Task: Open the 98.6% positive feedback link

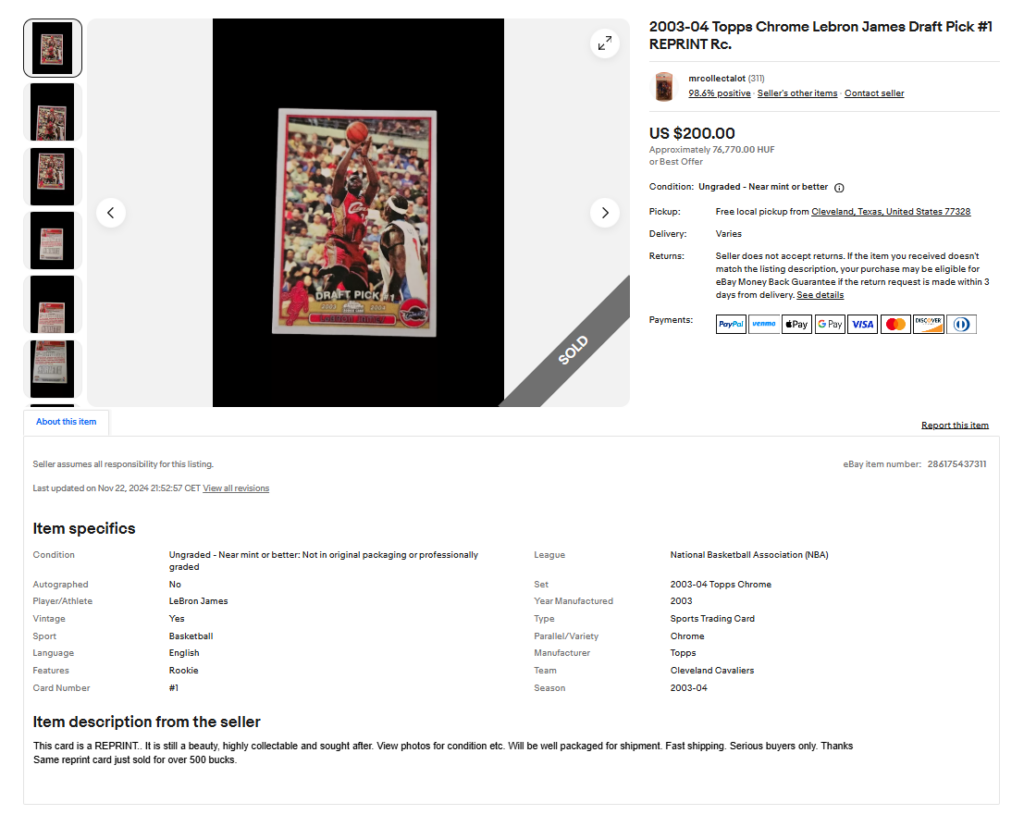Action: [x=719, y=93]
